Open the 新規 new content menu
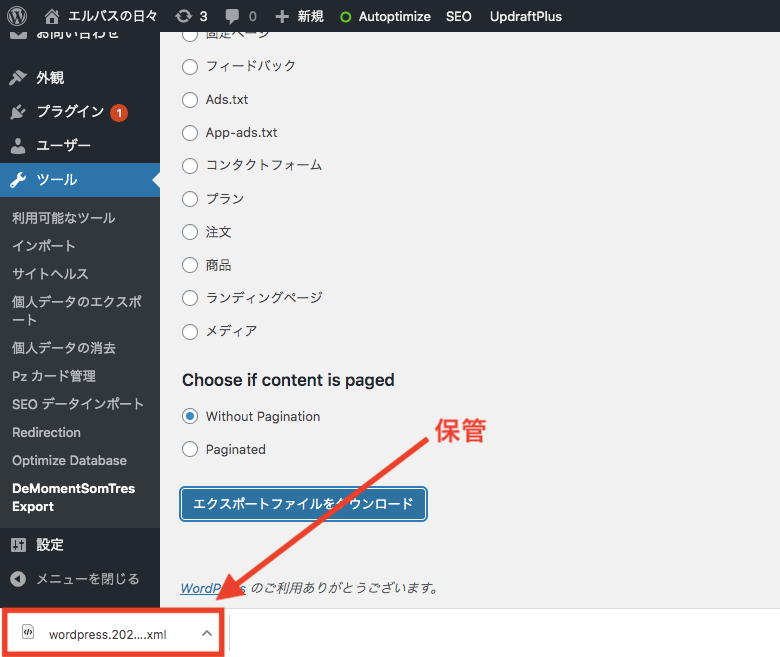This screenshot has height=657, width=780. (x=296, y=16)
